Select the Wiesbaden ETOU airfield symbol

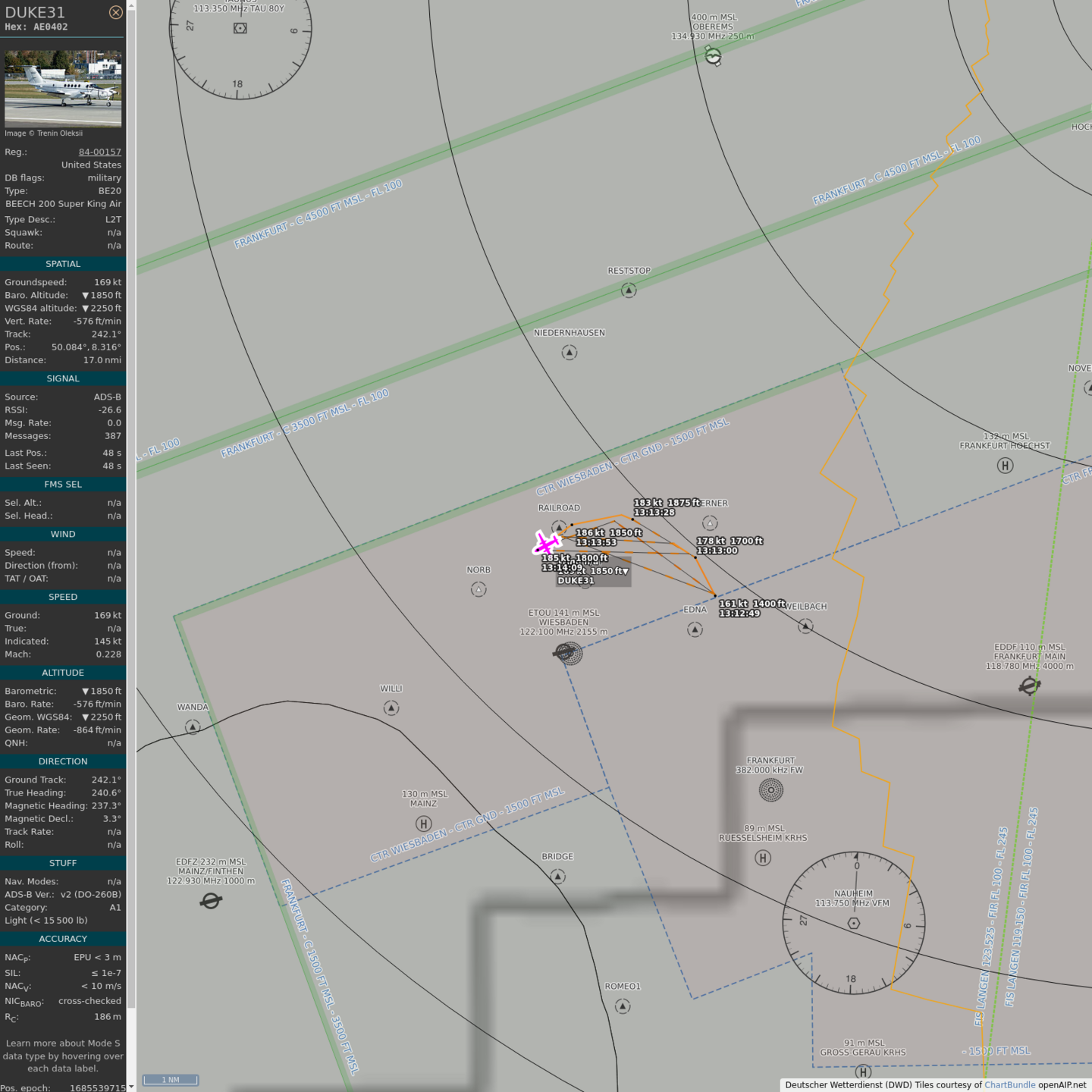point(565,652)
